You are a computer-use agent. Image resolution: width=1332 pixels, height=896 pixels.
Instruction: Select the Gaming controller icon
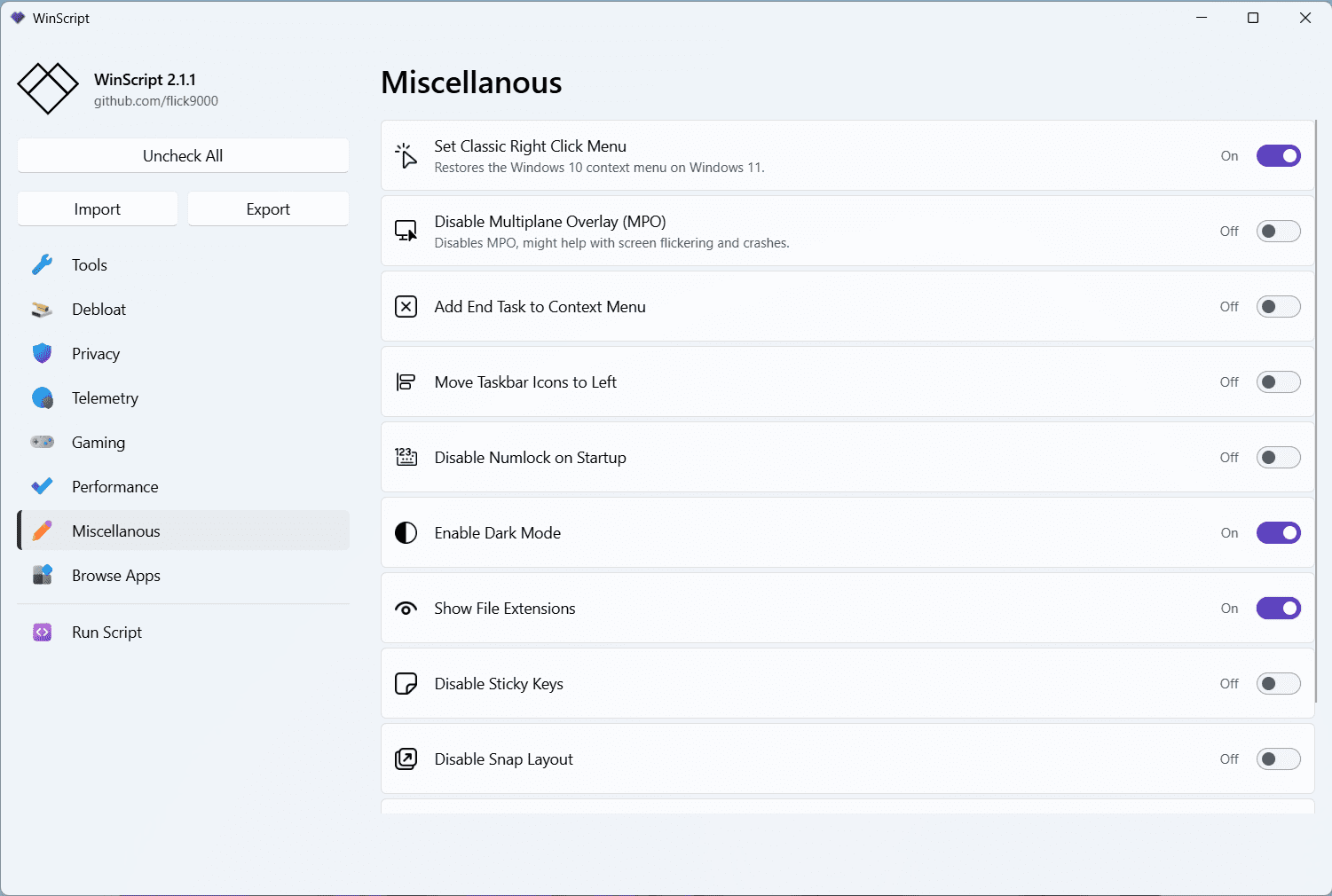point(43,442)
